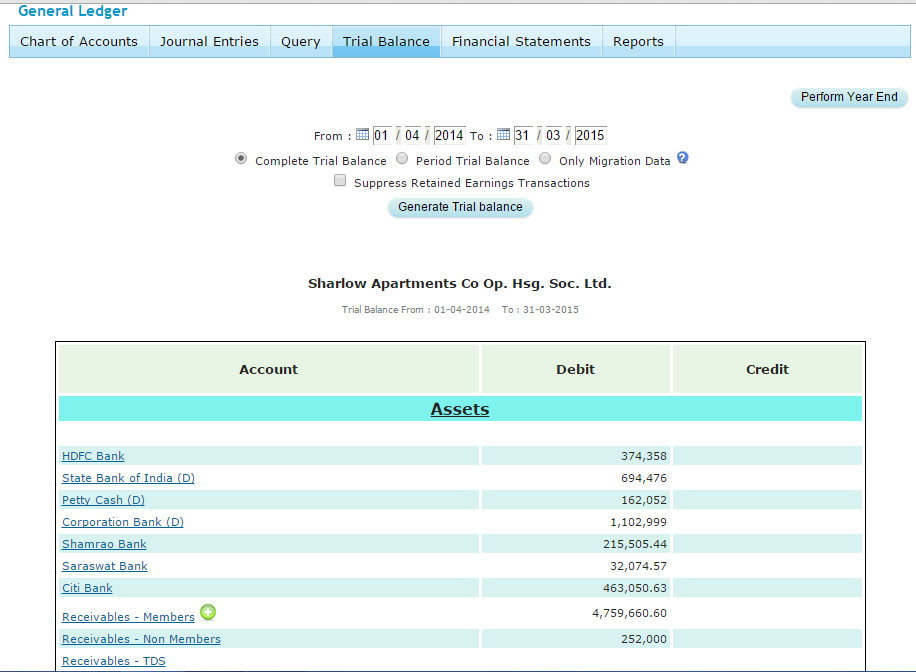Open Corporation Bank (D) account link
Viewport: 916px width, 672px height.
(x=123, y=522)
